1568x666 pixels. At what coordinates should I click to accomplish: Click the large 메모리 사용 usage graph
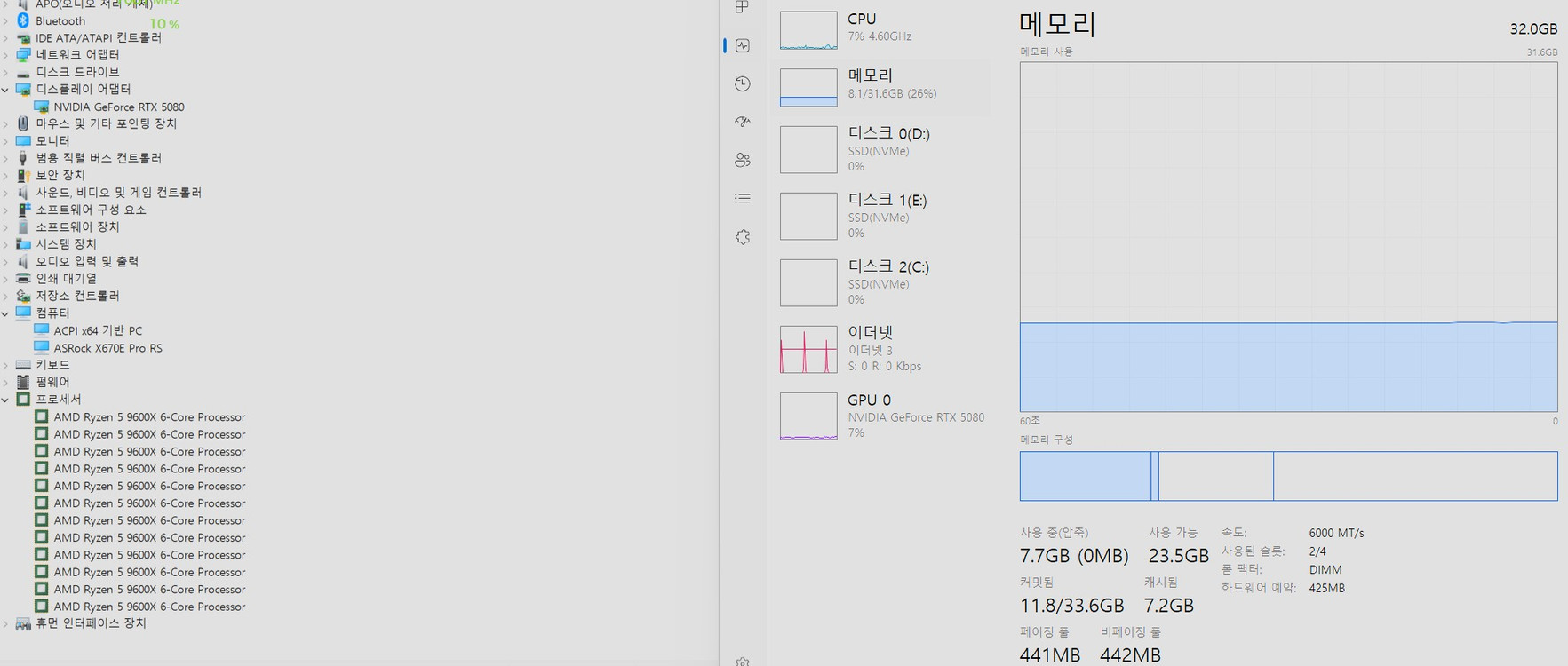pos(1288,237)
